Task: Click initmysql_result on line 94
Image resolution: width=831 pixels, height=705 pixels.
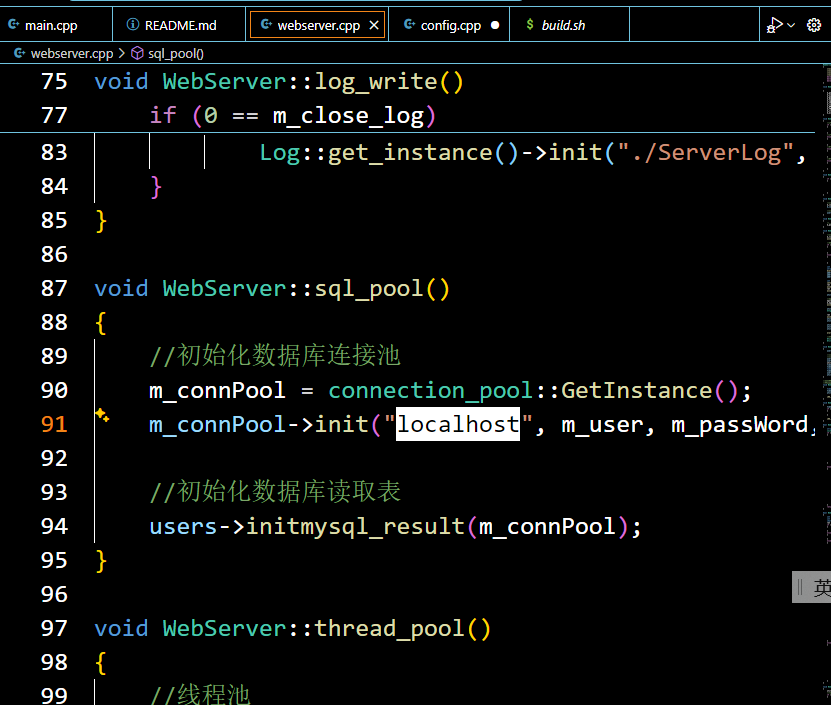Action: [x=355, y=527]
